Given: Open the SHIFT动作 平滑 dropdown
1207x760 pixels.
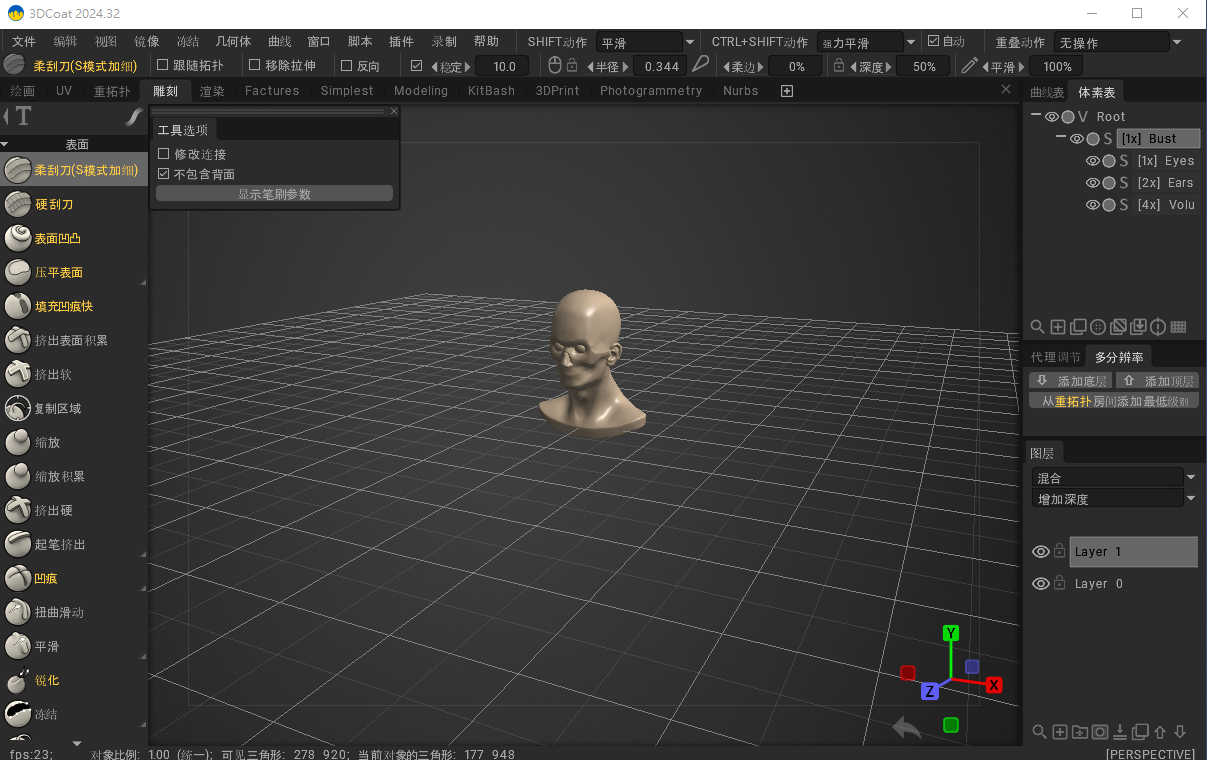Looking at the screenshot, I should click(646, 42).
